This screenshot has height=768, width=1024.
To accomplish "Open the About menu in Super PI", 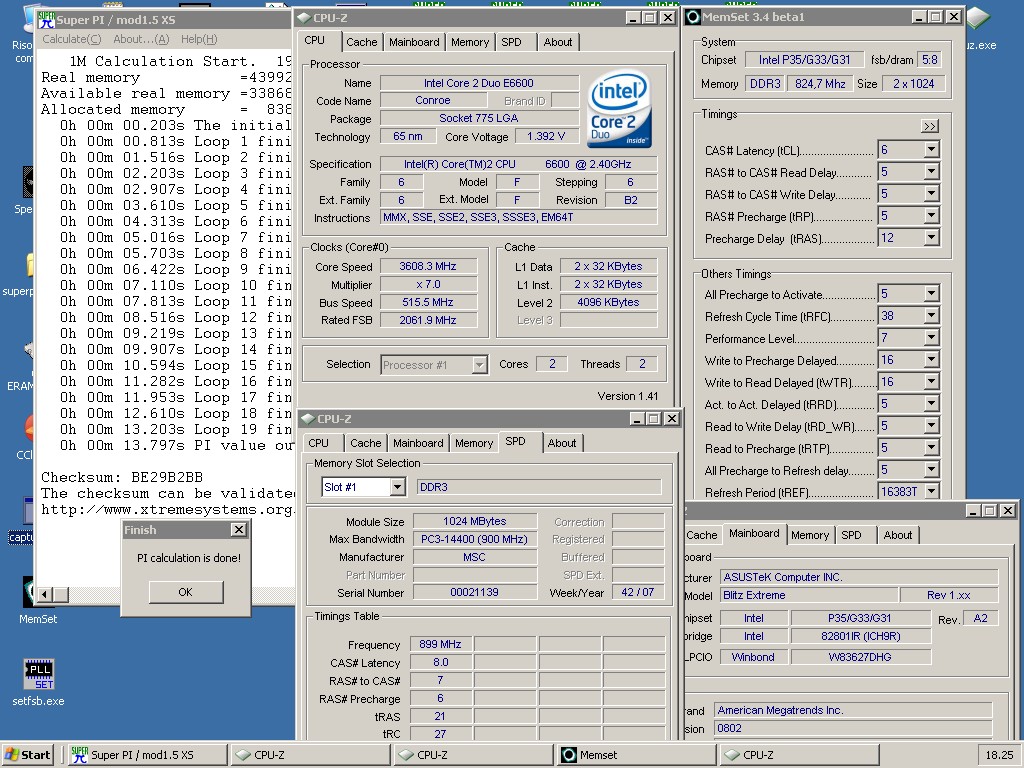I will (x=141, y=39).
